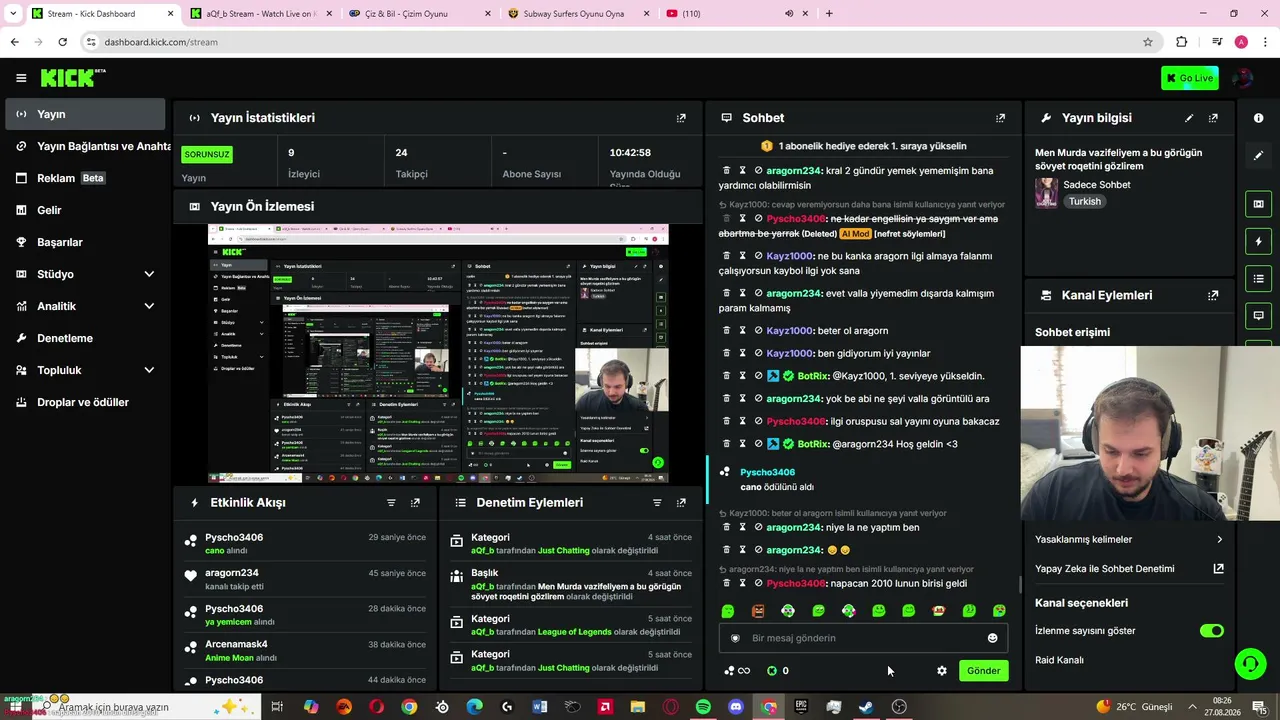Open the profile avatar next to Go Live
The width and height of the screenshot is (1280, 720).
(x=1243, y=78)
